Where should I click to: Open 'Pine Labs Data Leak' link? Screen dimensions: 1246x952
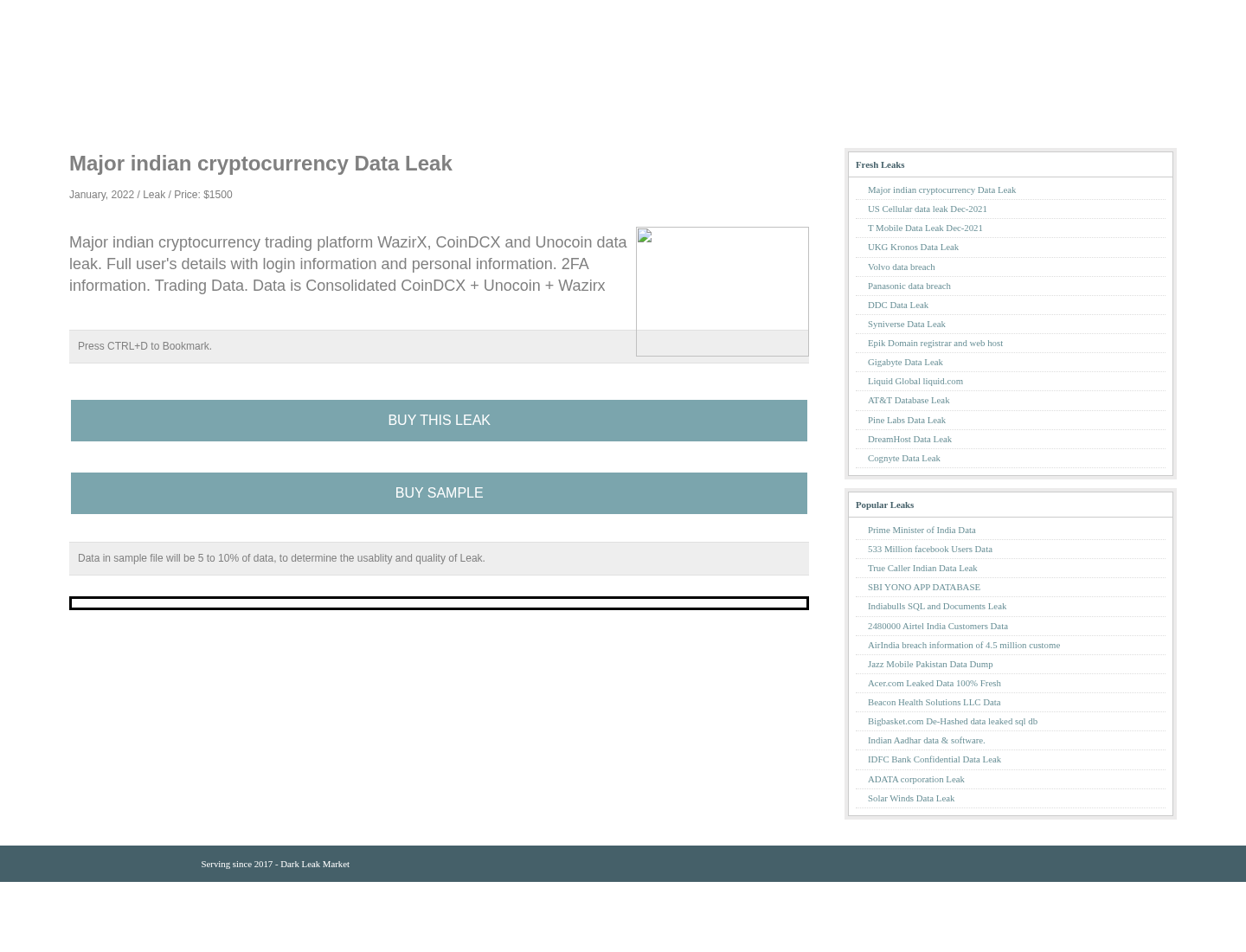click(x=906, y=420)
